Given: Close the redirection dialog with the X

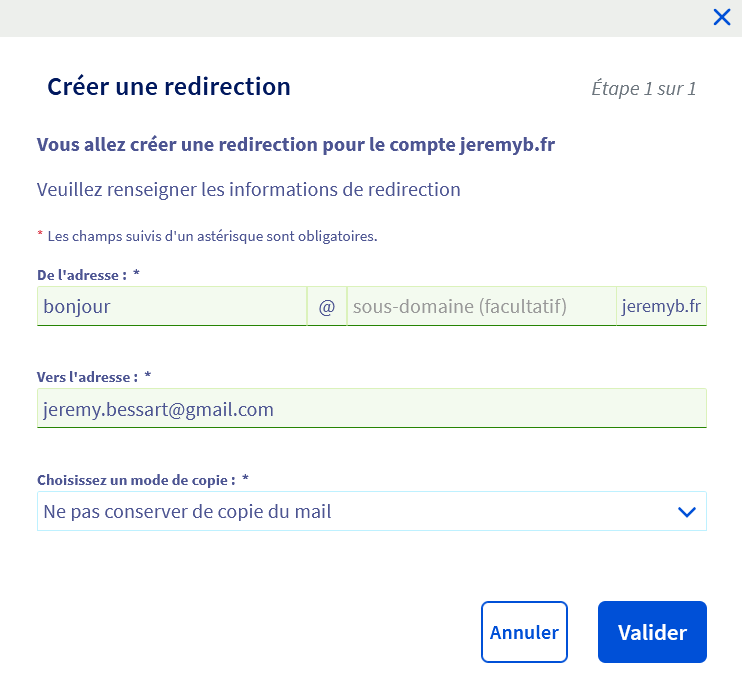Looking at the screenshot, I should point(722,16).
